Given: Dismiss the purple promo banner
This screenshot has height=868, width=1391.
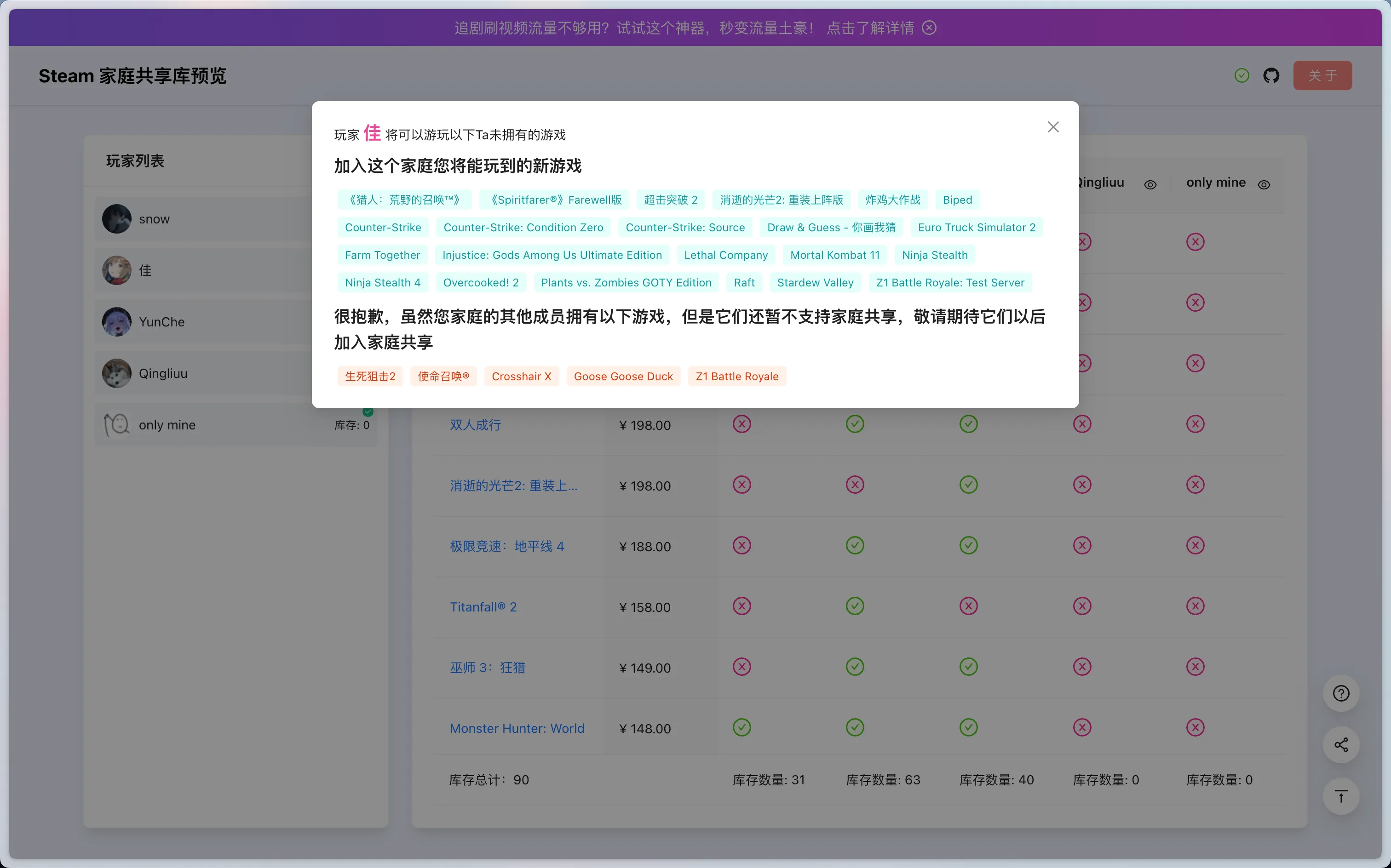Looking at the screenshot, I should pyautogui.click(x=929, y=28).
